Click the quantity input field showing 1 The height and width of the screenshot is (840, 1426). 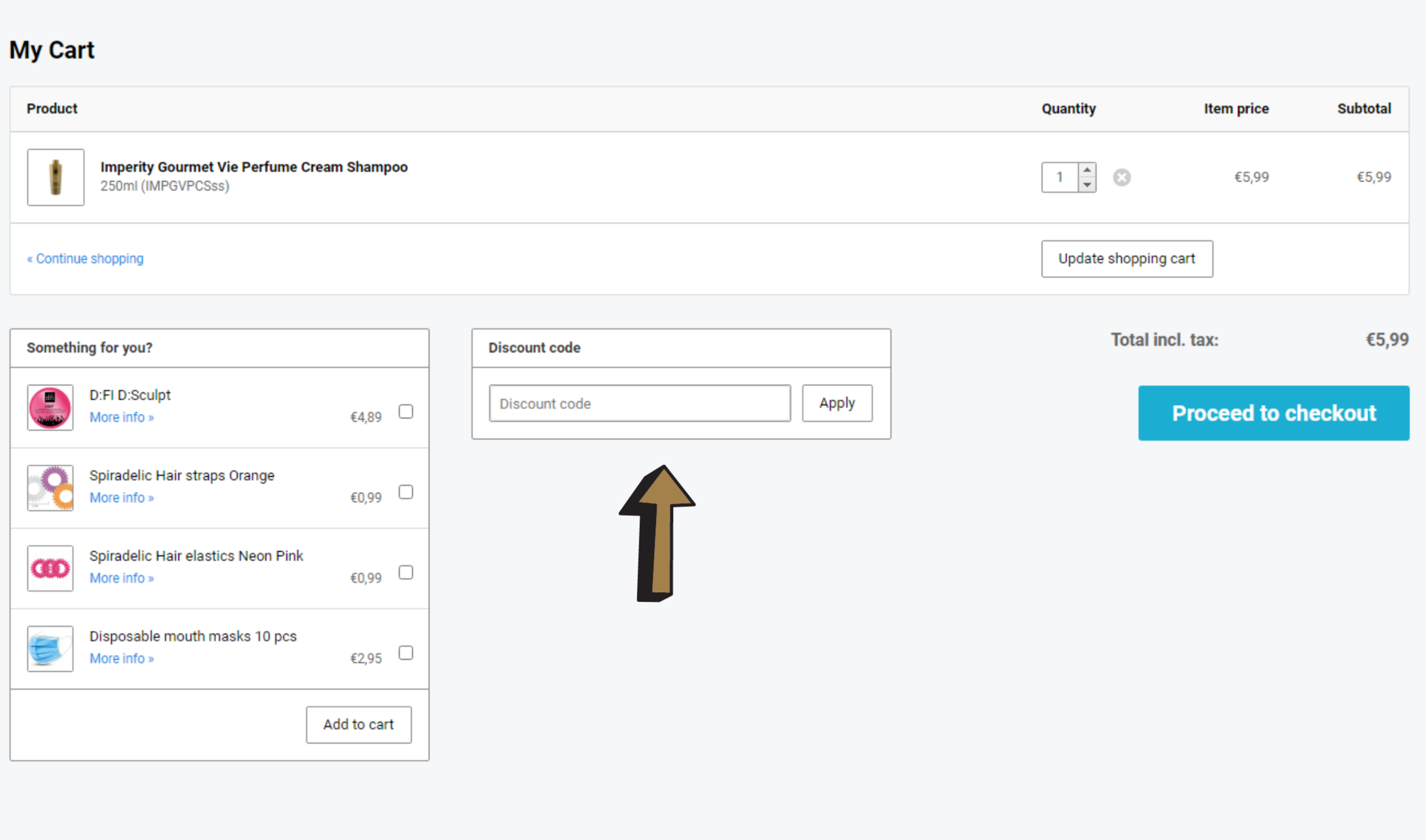click(x=1060, y=177)
